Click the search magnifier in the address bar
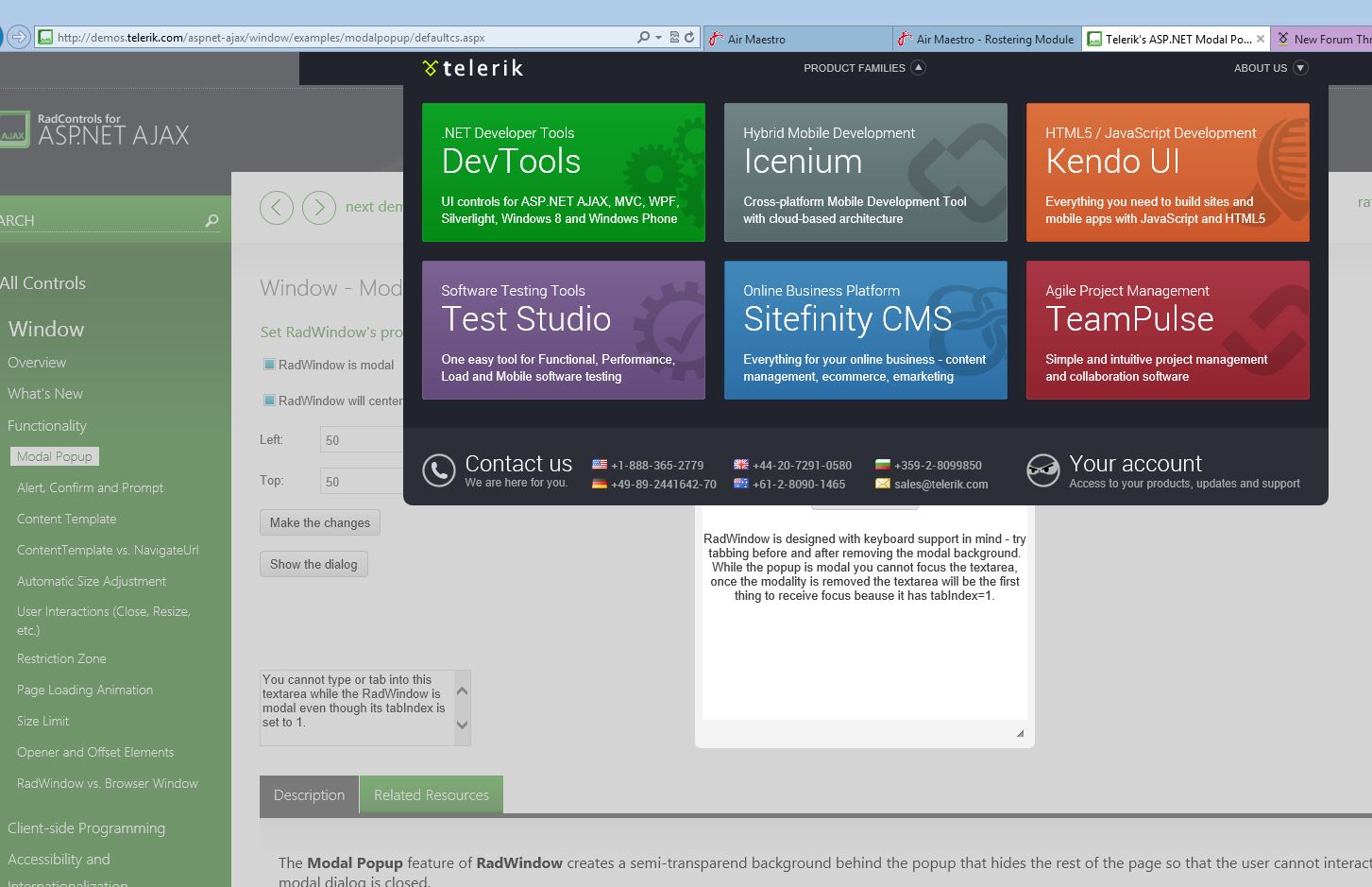Viewport: 1372px width, 887px height. 643,38
